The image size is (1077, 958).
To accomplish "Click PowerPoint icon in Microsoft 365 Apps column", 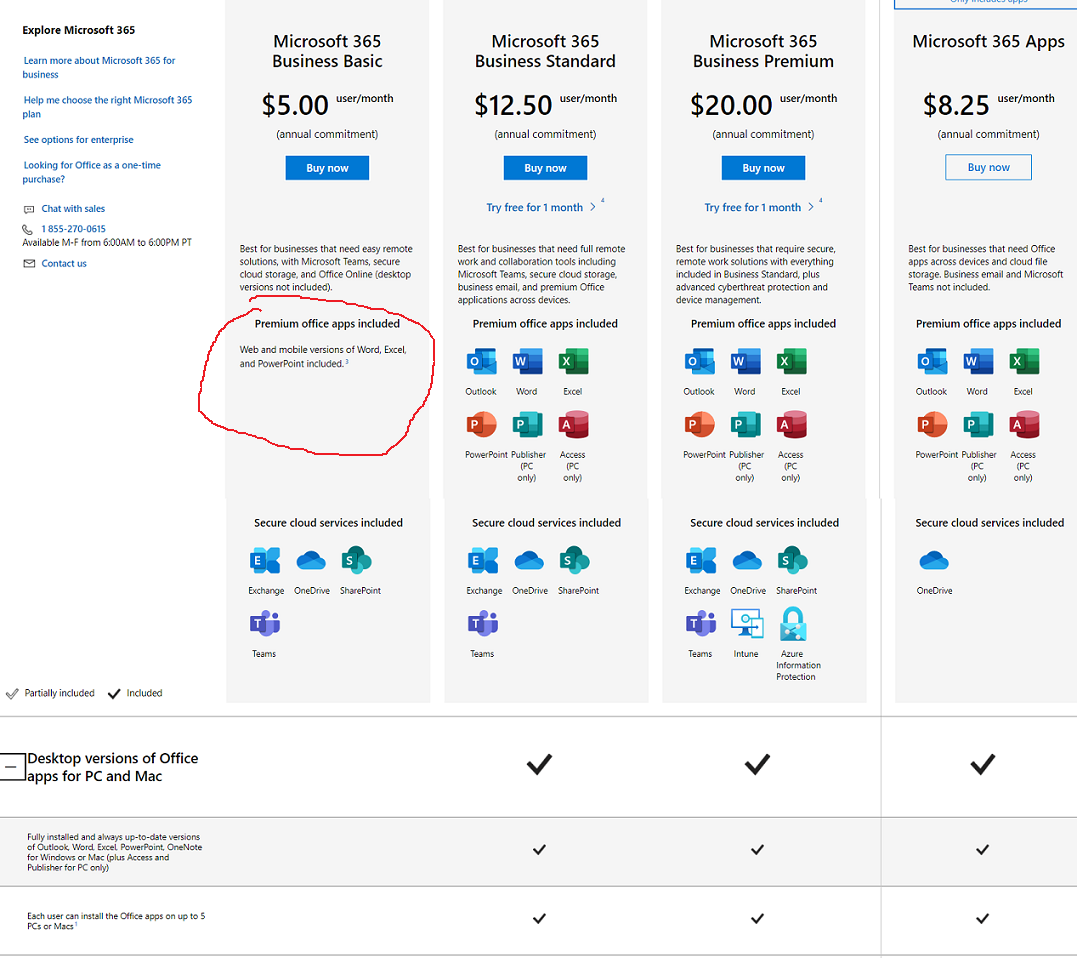I will click(x=932, y=424).
